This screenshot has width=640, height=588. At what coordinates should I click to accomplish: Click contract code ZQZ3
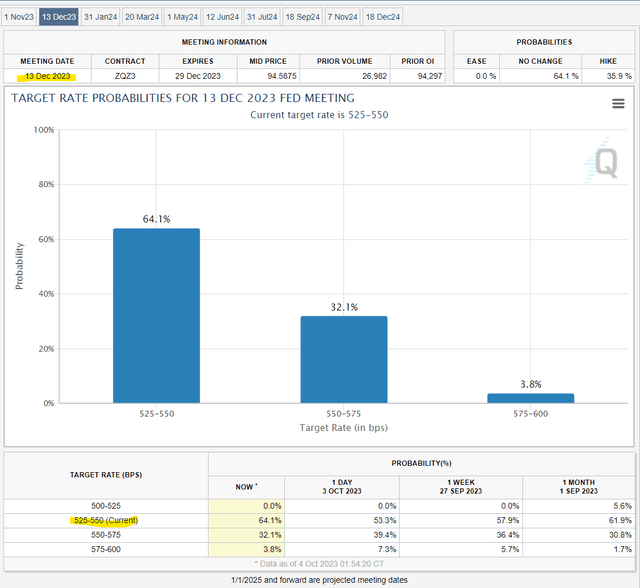click(125, 76)
